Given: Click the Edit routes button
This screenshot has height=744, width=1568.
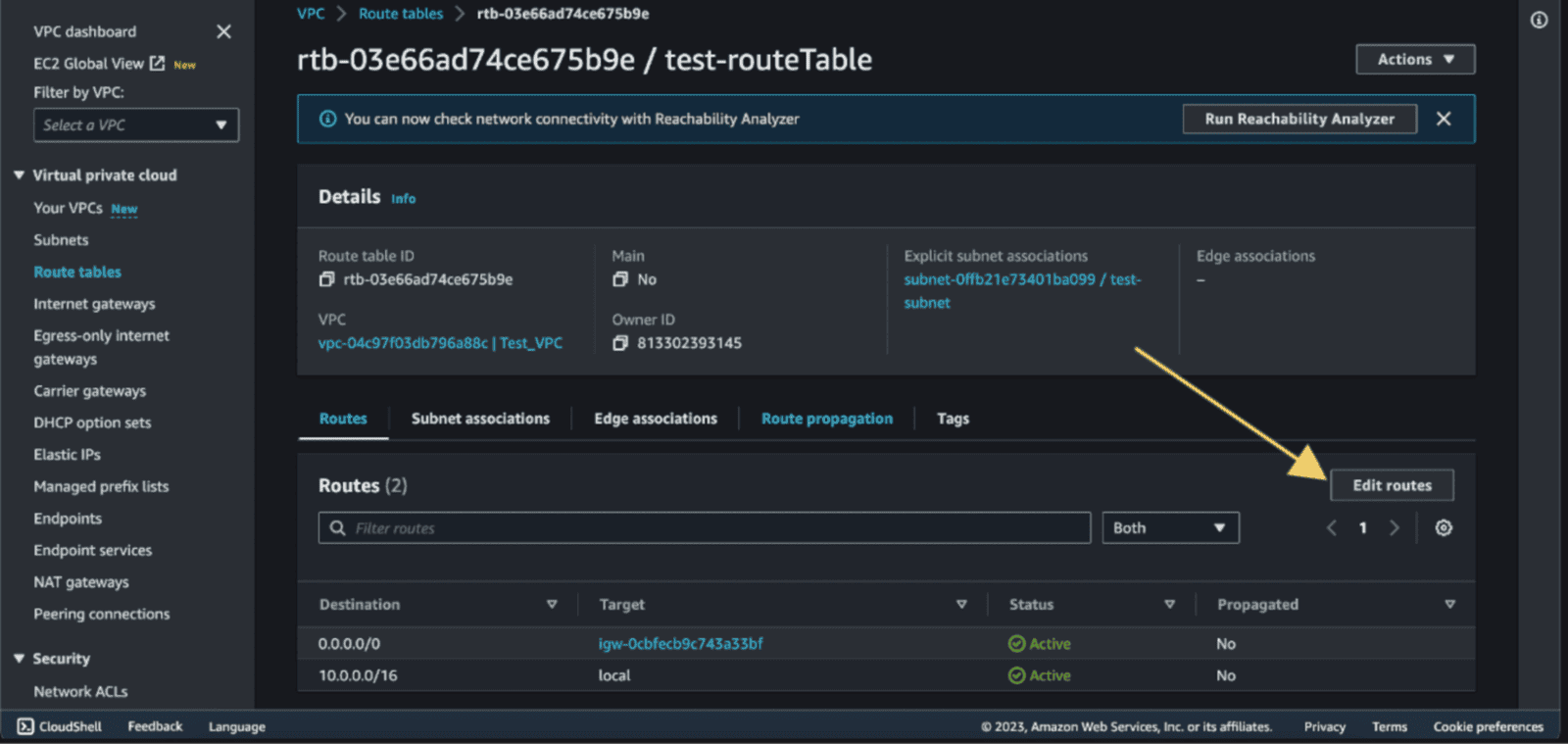Looking at the screenshot, I should pos(1392,485).
